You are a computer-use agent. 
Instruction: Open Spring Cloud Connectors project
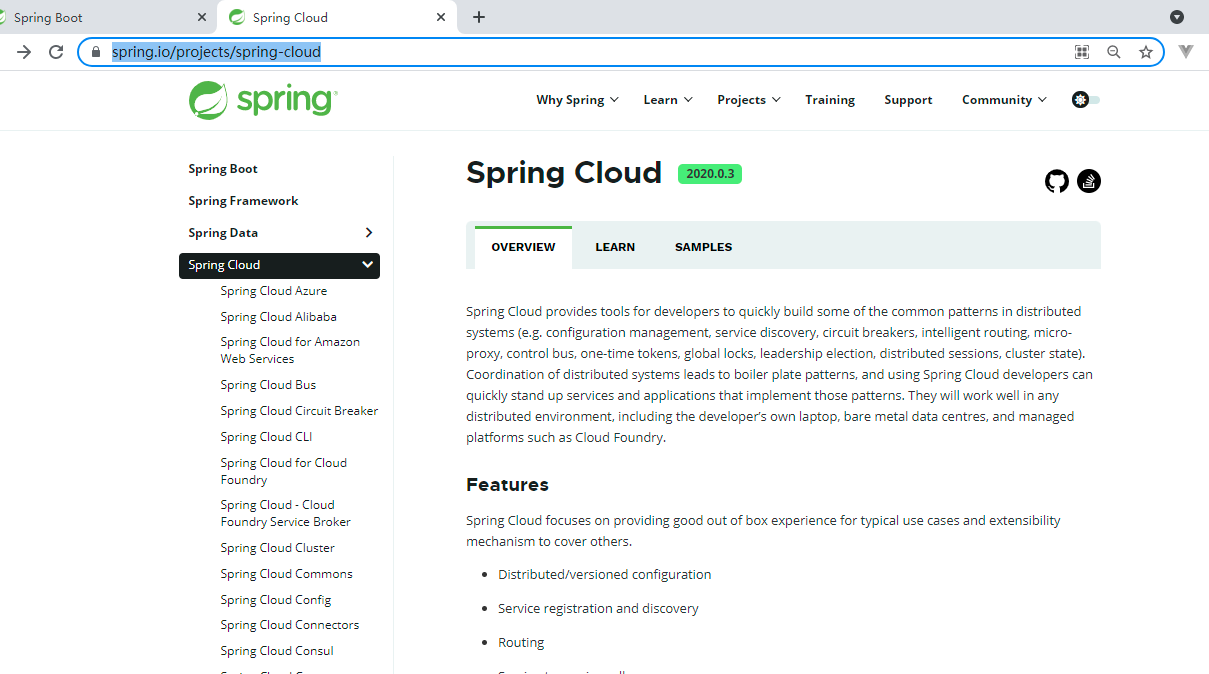290,625
